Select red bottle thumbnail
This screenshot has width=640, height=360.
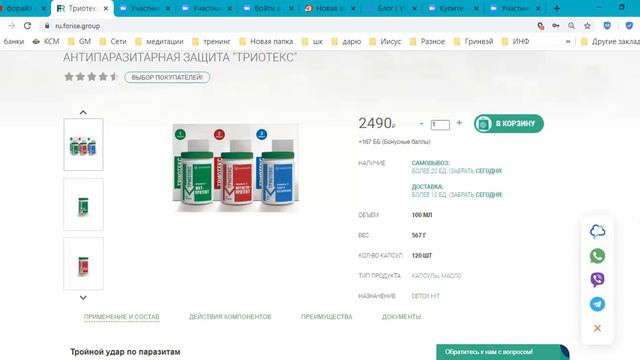[x=83, y=264]
